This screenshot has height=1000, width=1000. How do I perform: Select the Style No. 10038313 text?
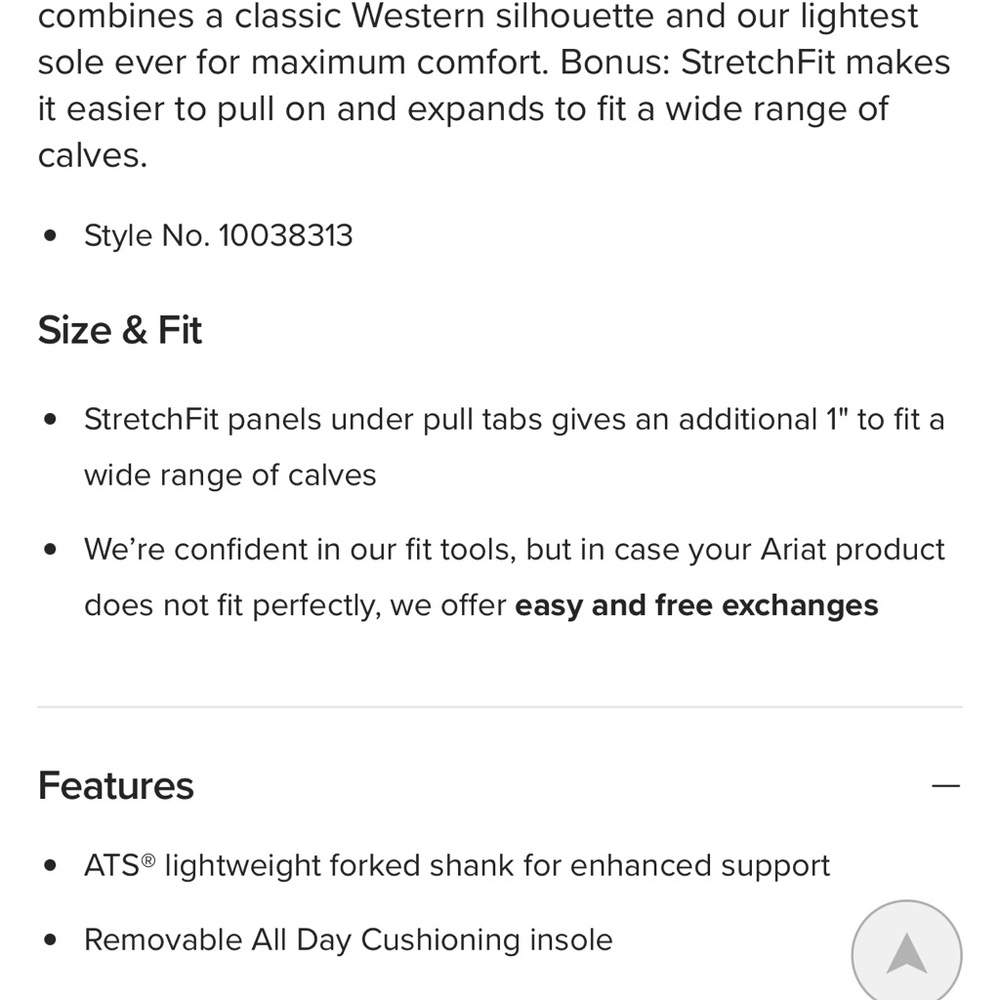[x=218, y=235]
